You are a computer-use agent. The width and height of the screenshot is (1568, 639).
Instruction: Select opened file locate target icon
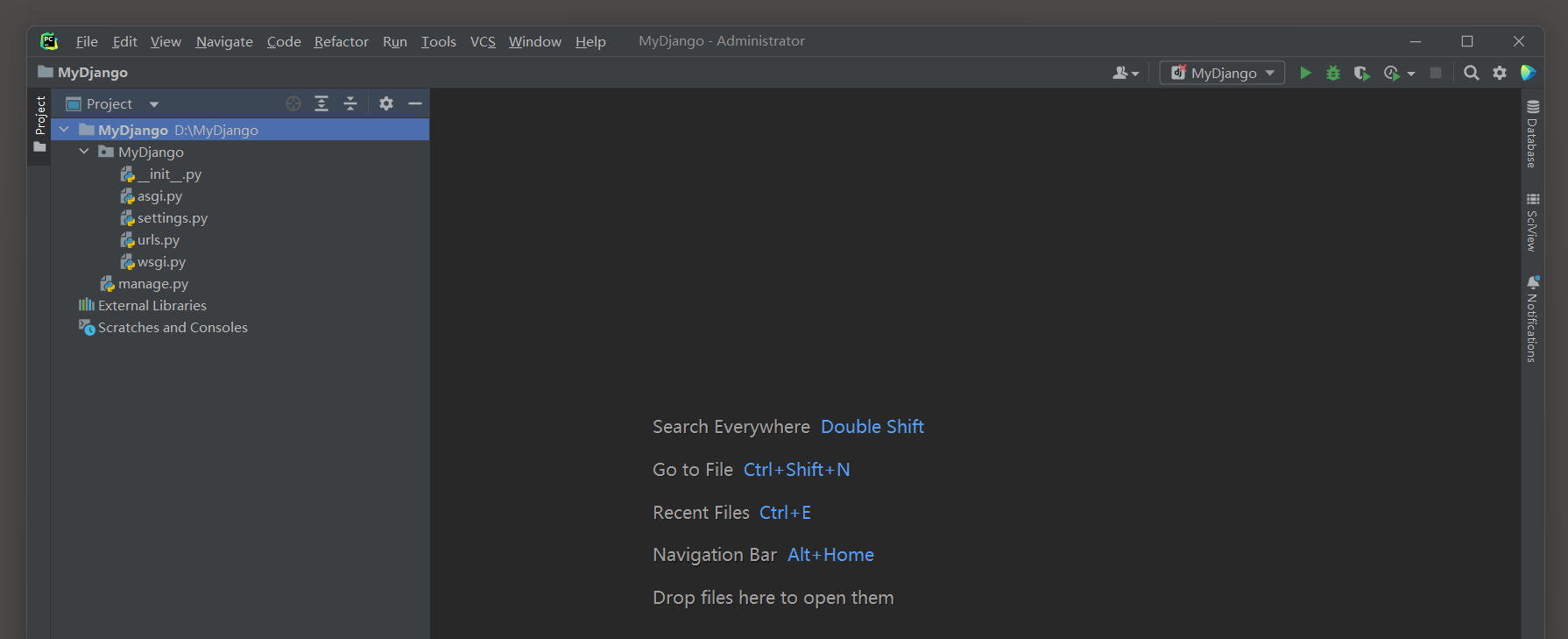[x=293, y=103]
